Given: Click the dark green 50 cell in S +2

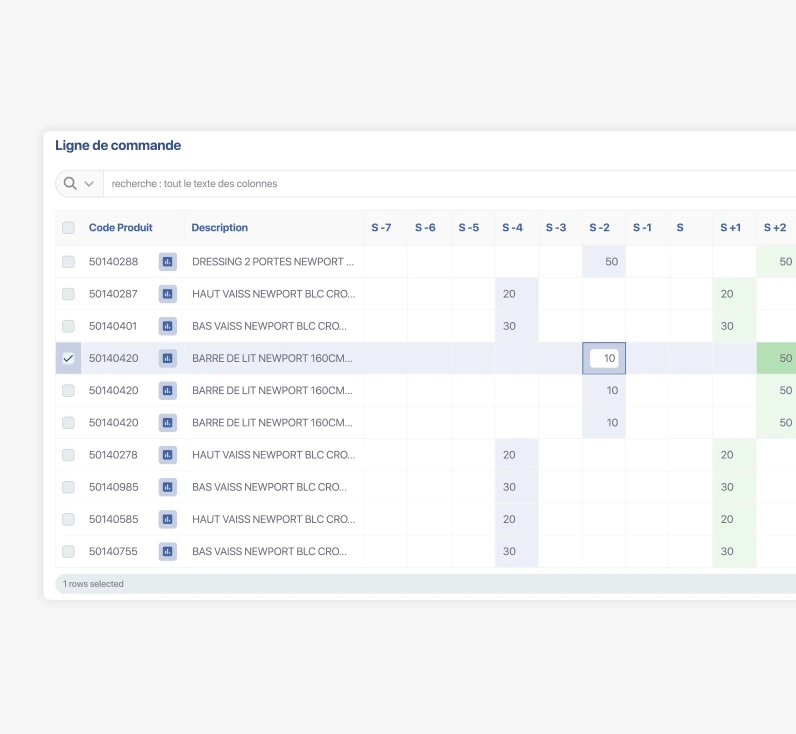Looking at the screenshot, I should click(x=776, y=358).
